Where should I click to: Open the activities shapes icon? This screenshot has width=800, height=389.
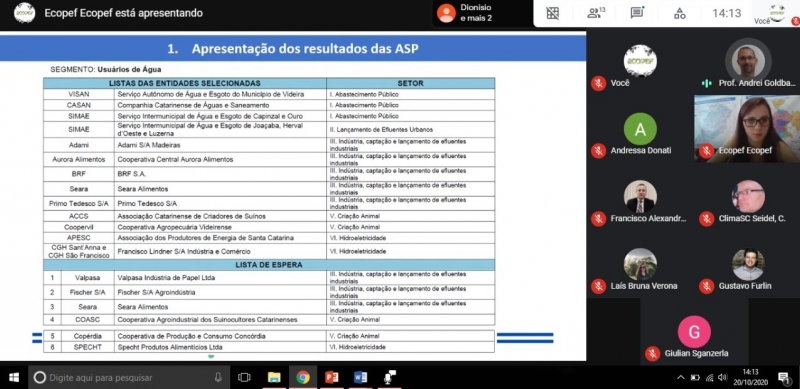(x=680, y=13)
